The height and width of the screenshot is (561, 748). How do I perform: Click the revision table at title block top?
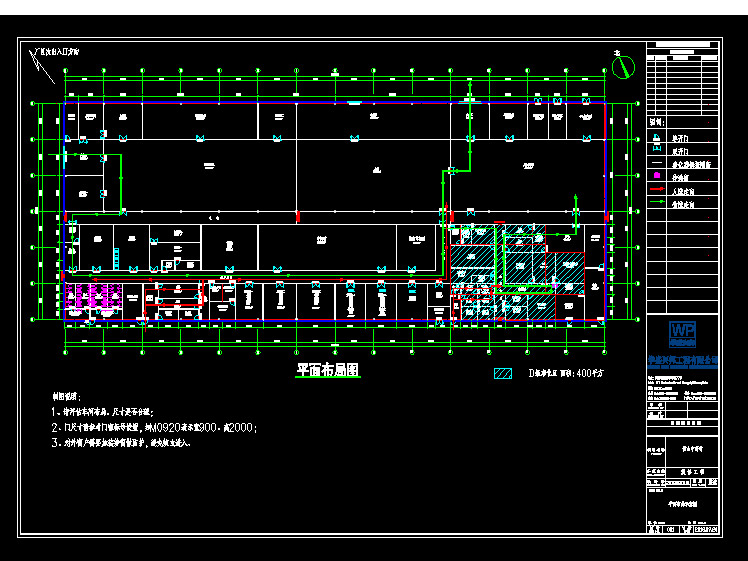[x=683, y=80]
